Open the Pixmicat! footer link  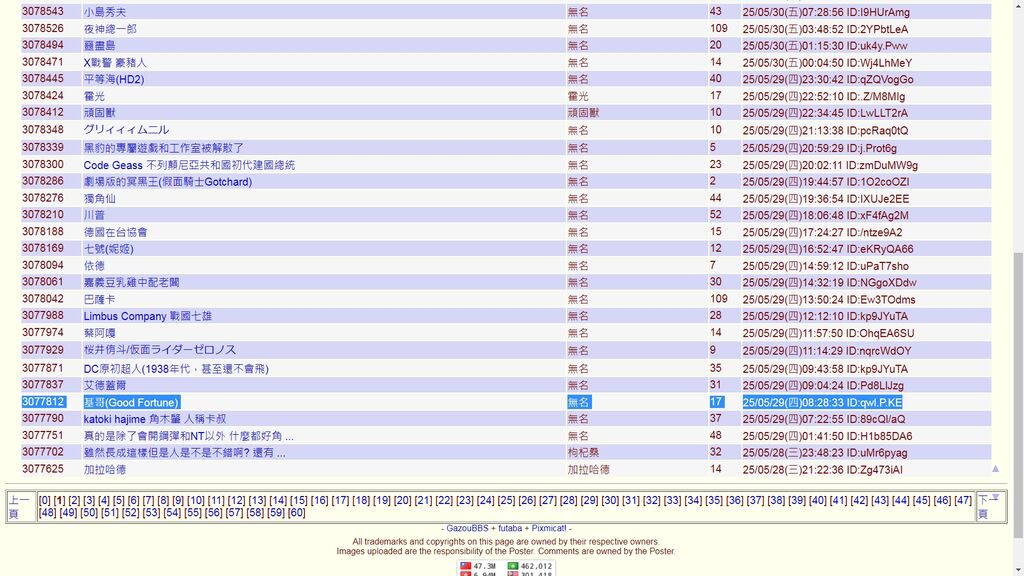click(549, 528)
